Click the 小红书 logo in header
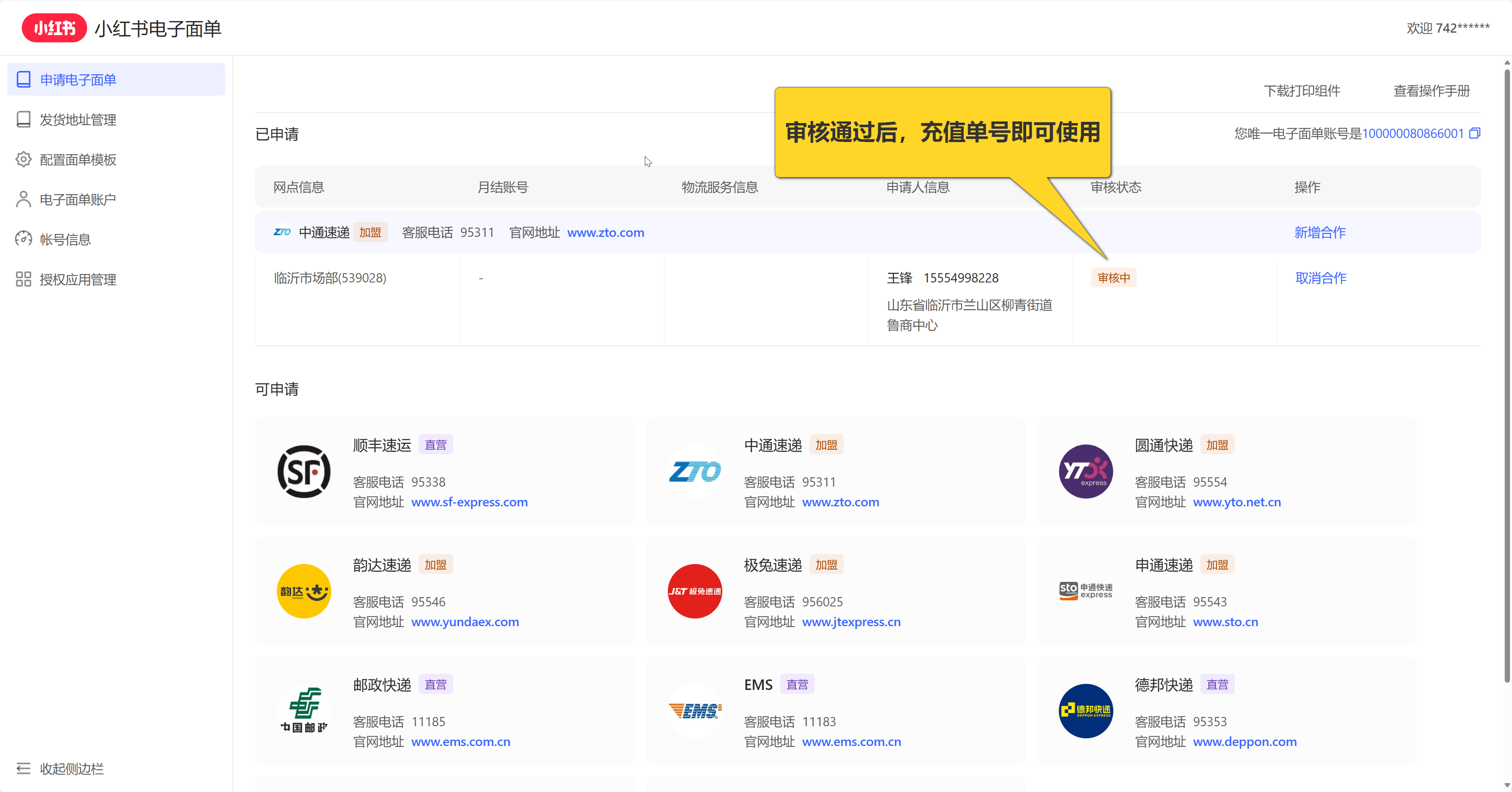The image size is (1512, 792). point(54,28)
